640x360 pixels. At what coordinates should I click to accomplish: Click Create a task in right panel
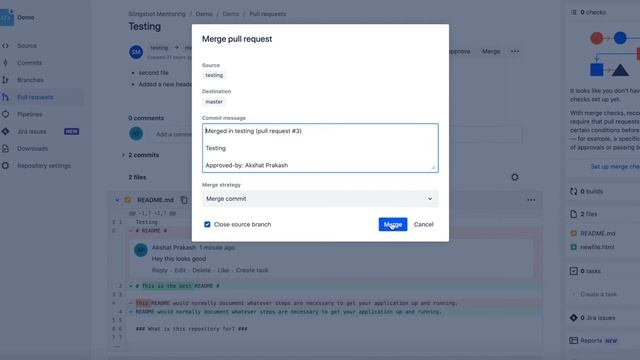598,294
